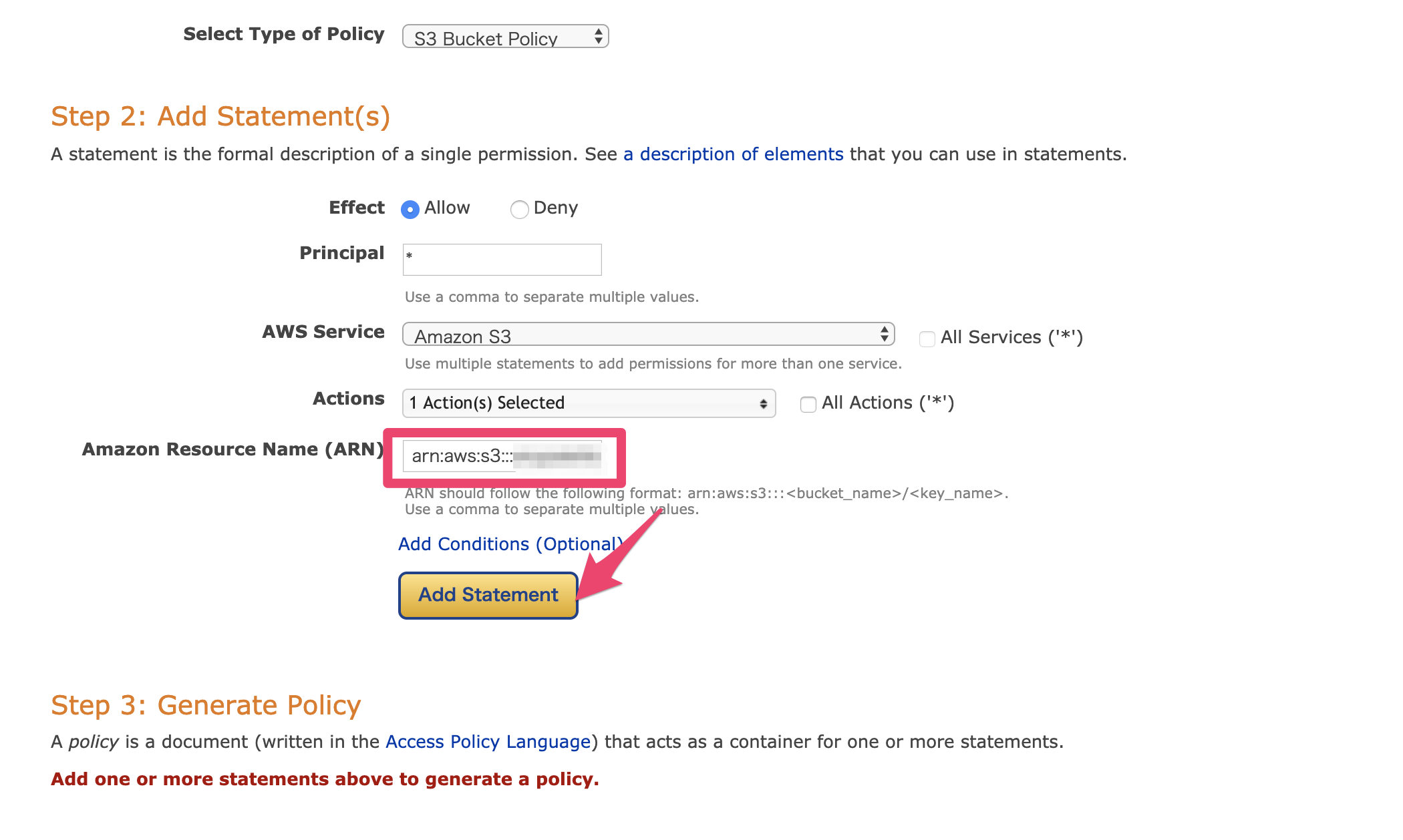Click the Deny label text
Screen dimensions: 1403x840
555,208
